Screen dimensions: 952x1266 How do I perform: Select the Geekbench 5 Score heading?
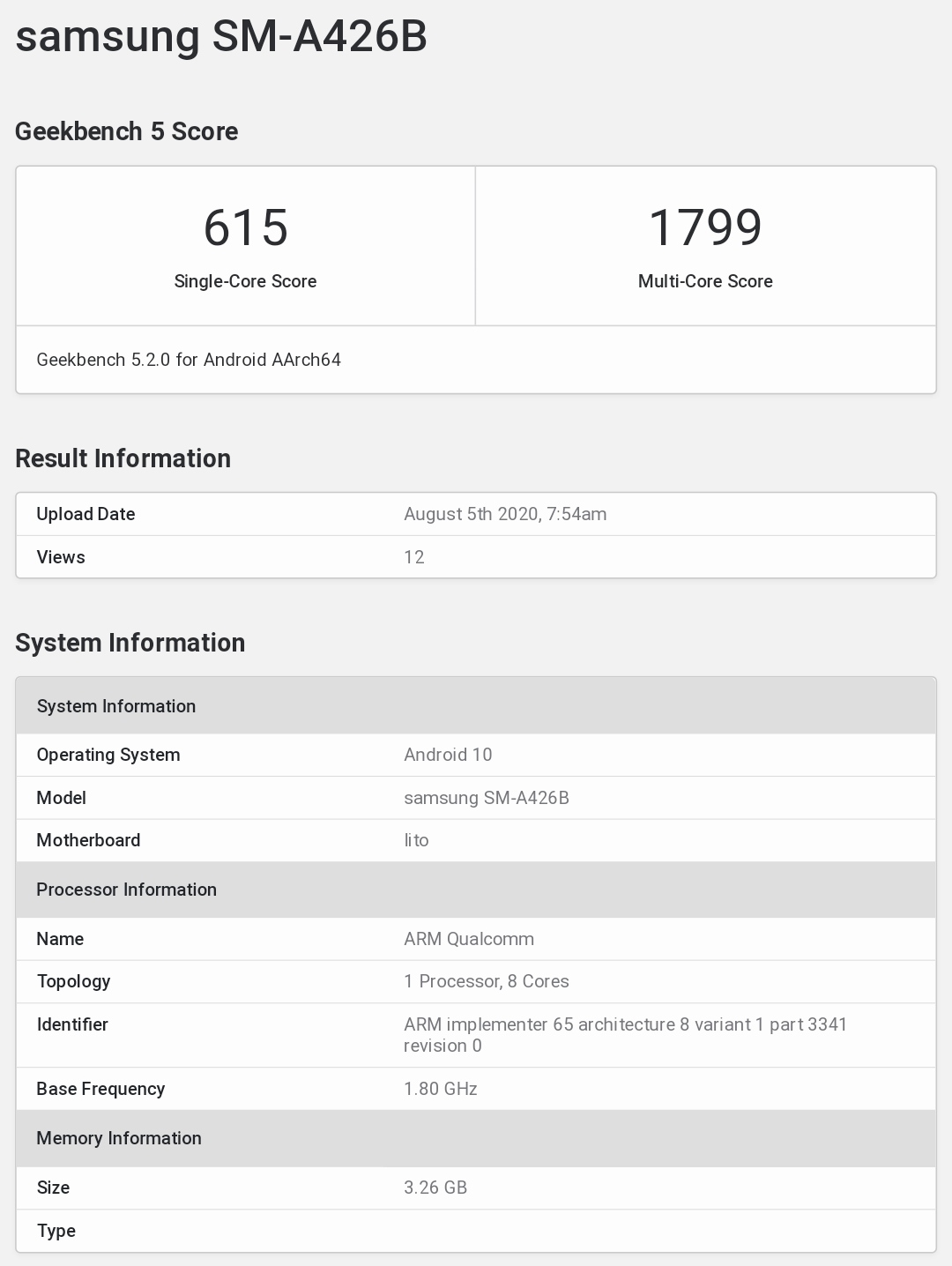pos(126,131)
